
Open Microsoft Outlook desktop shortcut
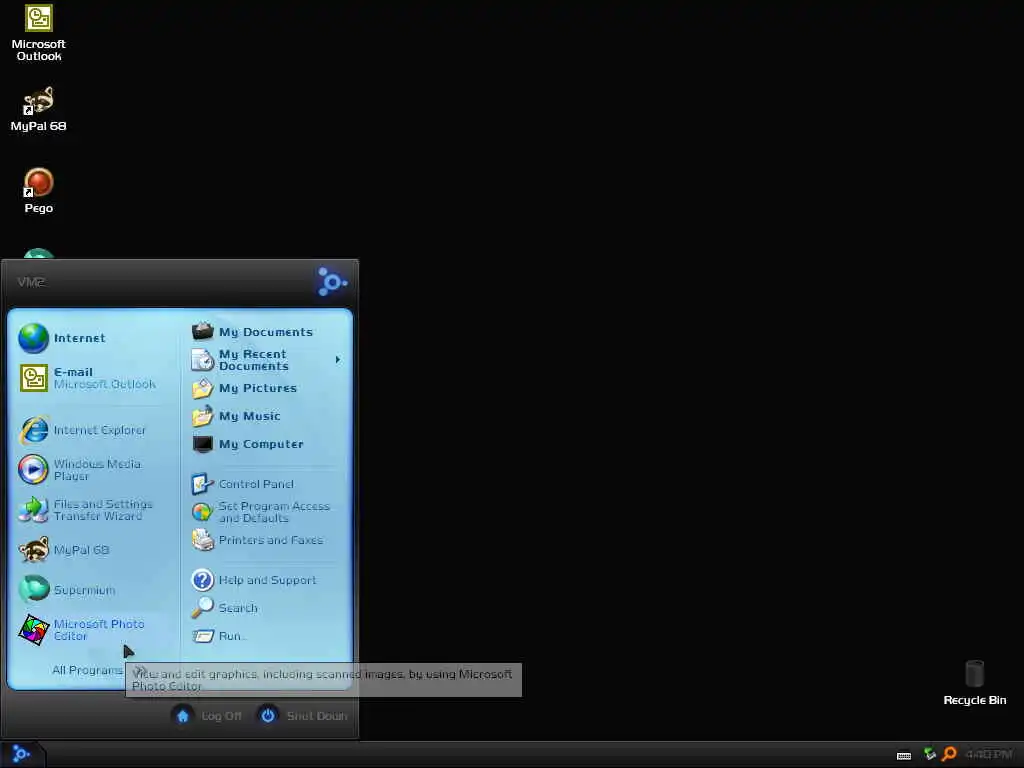point(39,33)
